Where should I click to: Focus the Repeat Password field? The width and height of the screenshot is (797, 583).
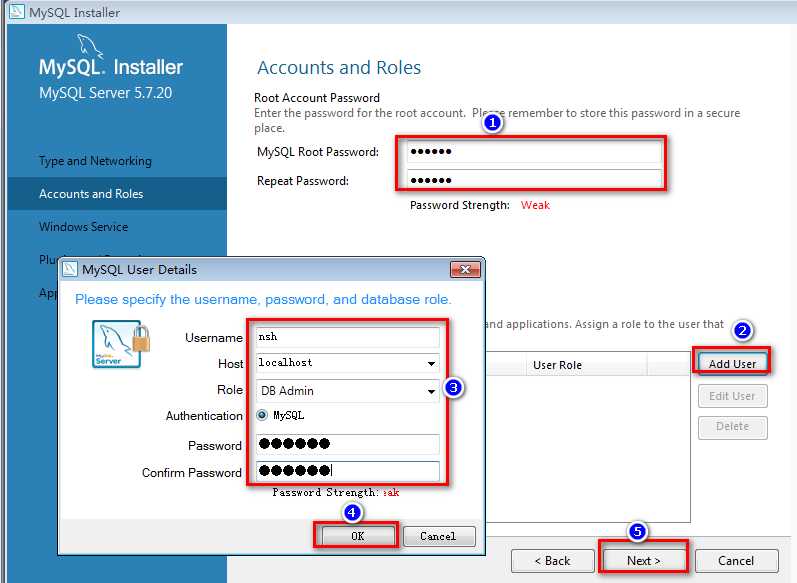point(534,180)
